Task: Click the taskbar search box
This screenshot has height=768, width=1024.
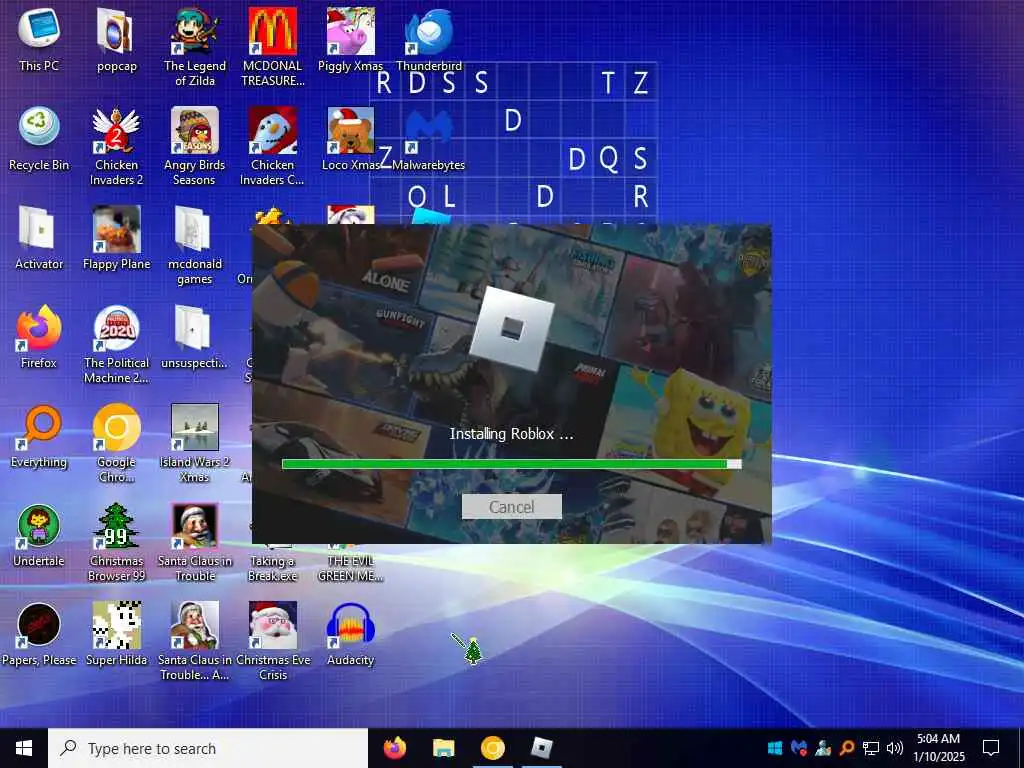Action: [208, 748]
